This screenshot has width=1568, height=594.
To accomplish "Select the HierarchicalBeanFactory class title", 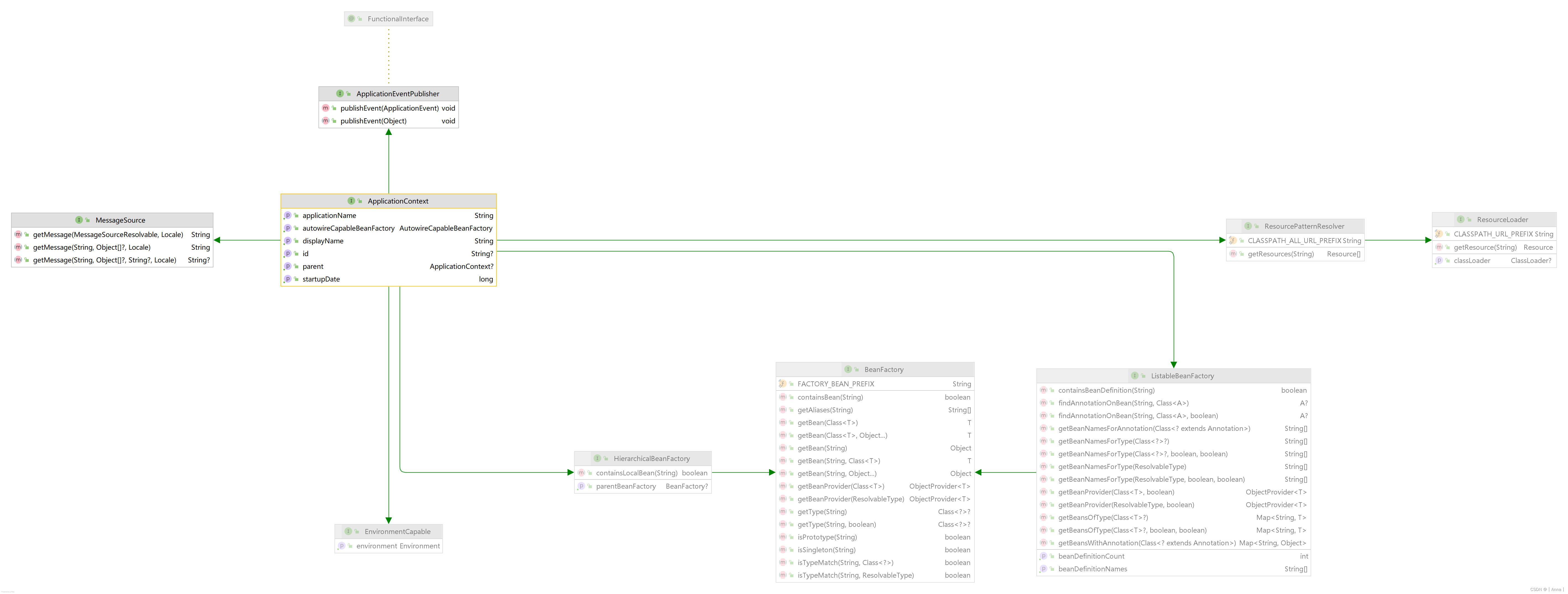I will (651, 459).
